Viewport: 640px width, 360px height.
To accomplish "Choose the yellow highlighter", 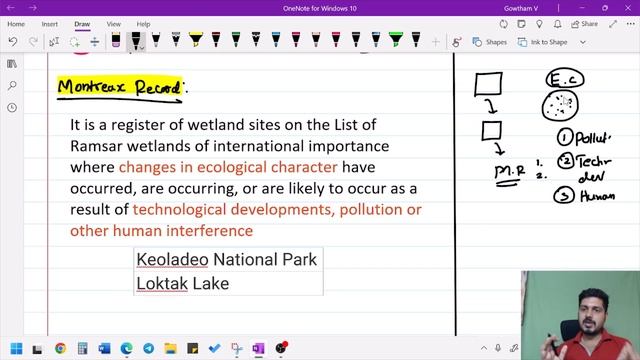I will pos(196,40).
